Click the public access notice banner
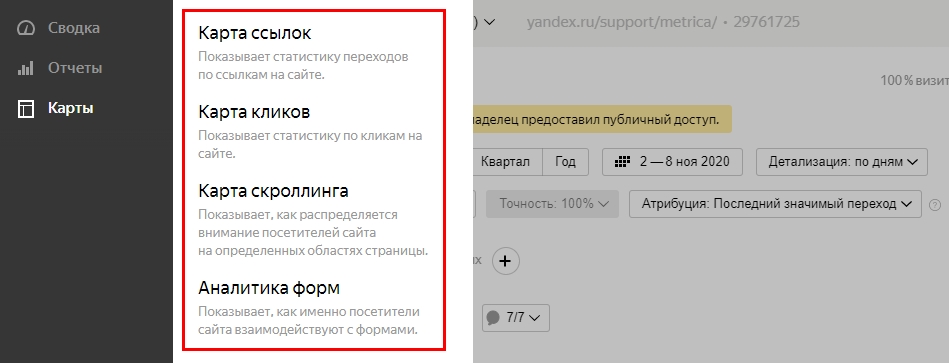Viewport: 949px width, 363px height. tap(602, 119)
